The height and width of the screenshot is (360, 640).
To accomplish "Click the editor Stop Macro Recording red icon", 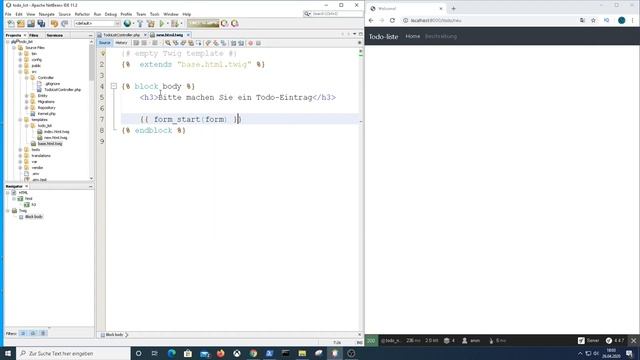I will tap(251, 43).
